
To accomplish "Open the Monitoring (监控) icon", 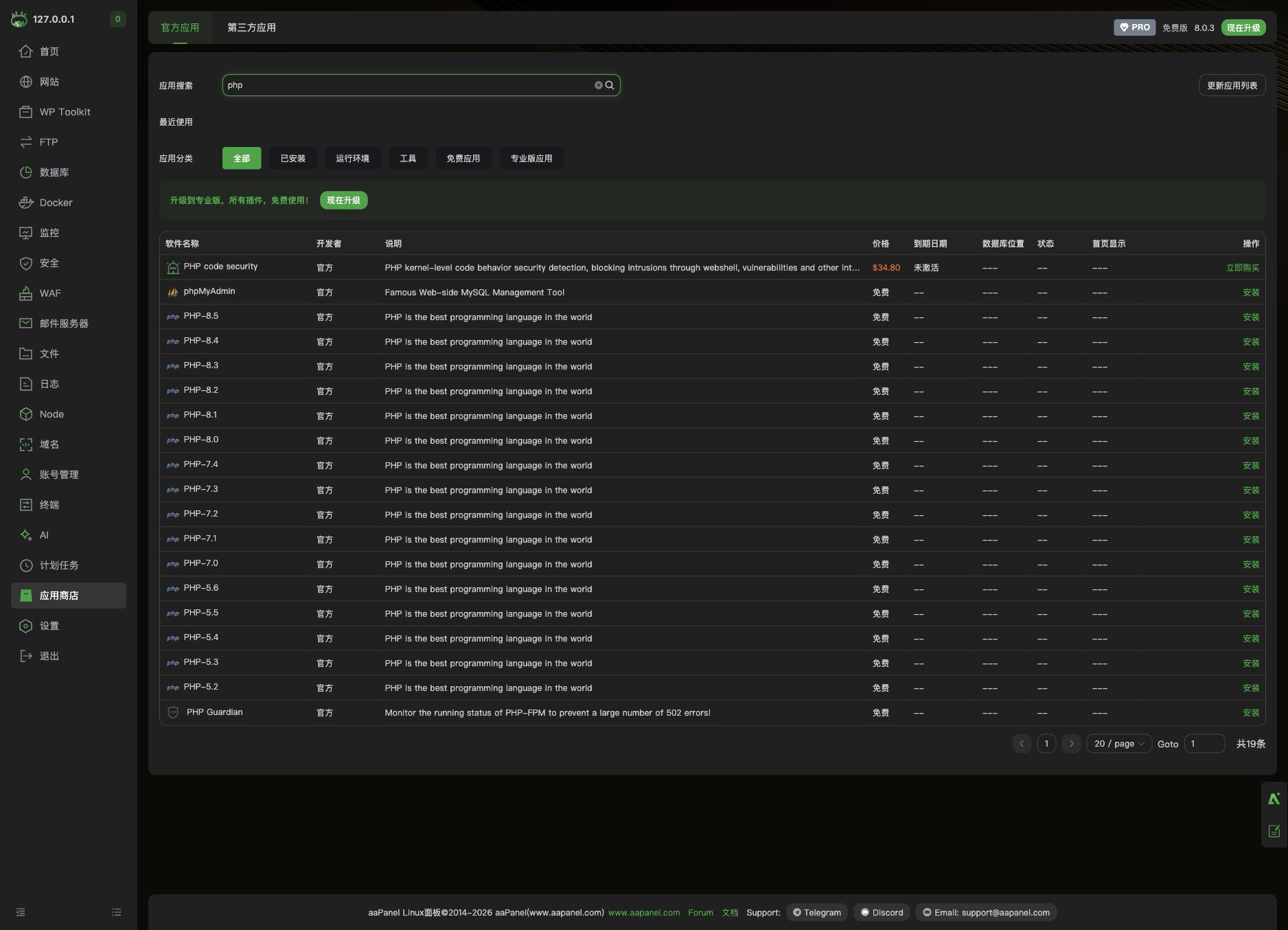I will (x=26, y=233).
